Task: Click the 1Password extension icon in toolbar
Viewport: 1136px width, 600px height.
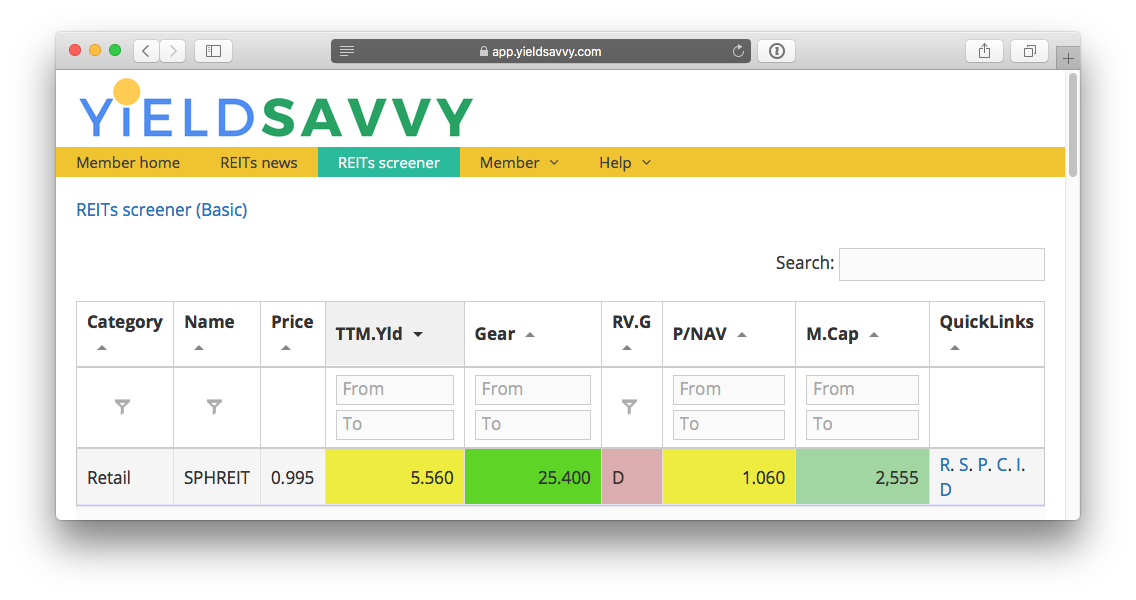Action: (777, 51)
